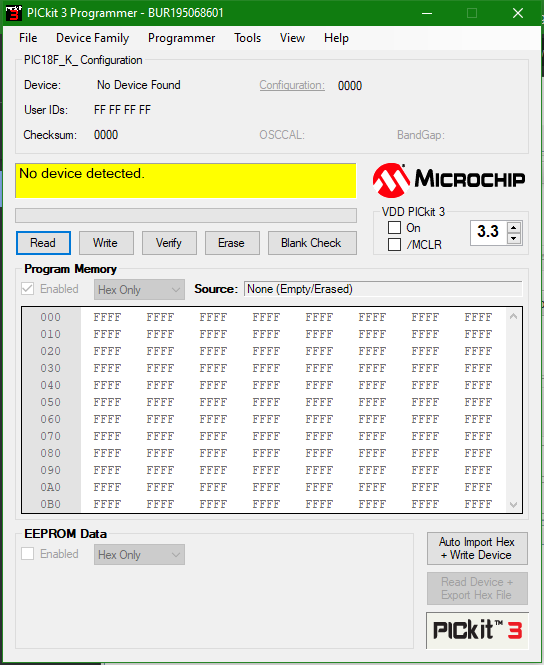Open the Device Family menu
Image resolution: width=544 pixels, height=665 pixels.
pos(92,38)
